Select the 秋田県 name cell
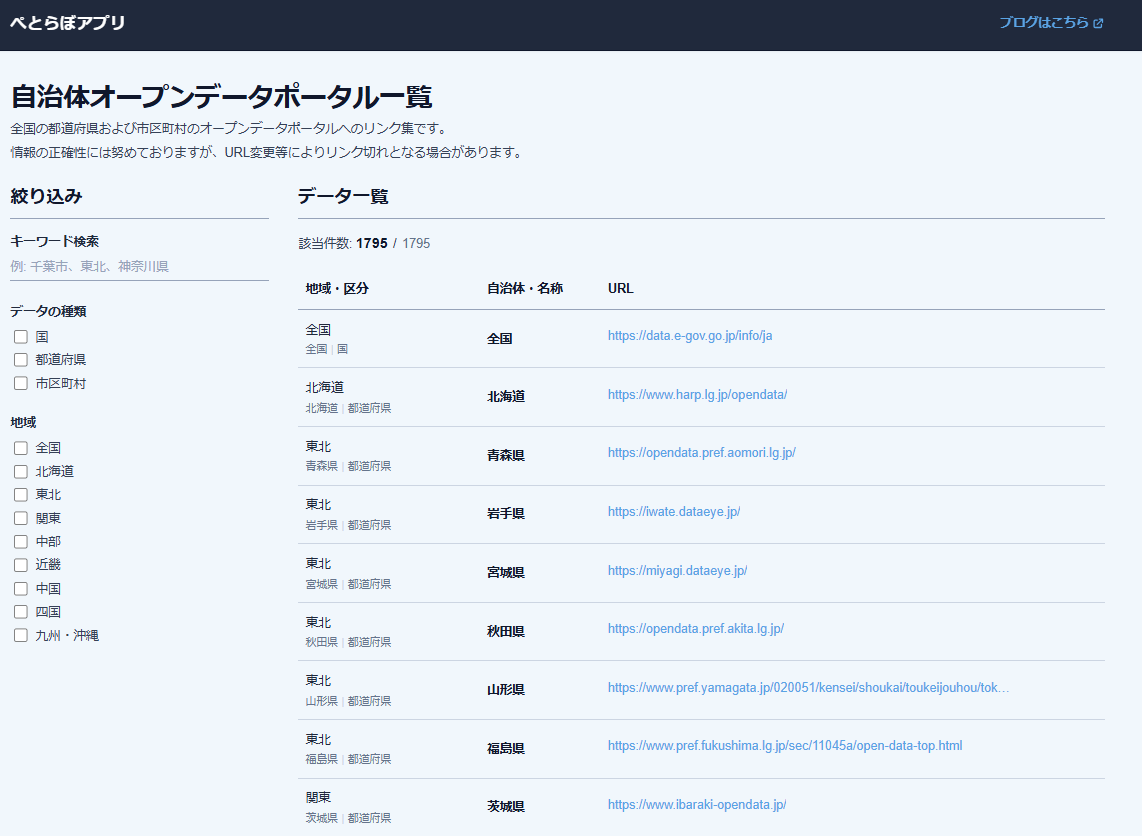1142x836 pixels. (x=506, y=631)
